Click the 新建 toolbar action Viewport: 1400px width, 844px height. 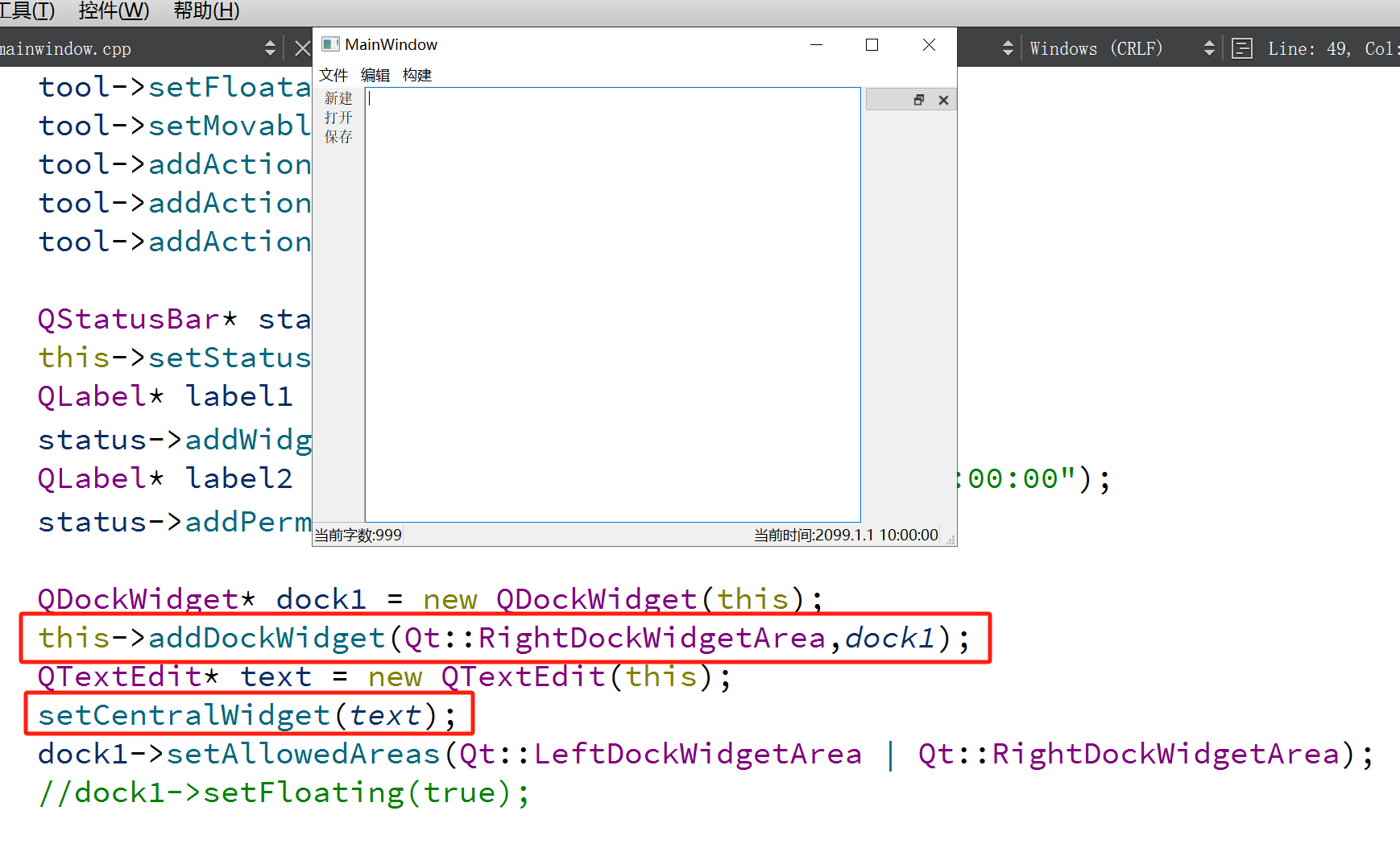338,98
